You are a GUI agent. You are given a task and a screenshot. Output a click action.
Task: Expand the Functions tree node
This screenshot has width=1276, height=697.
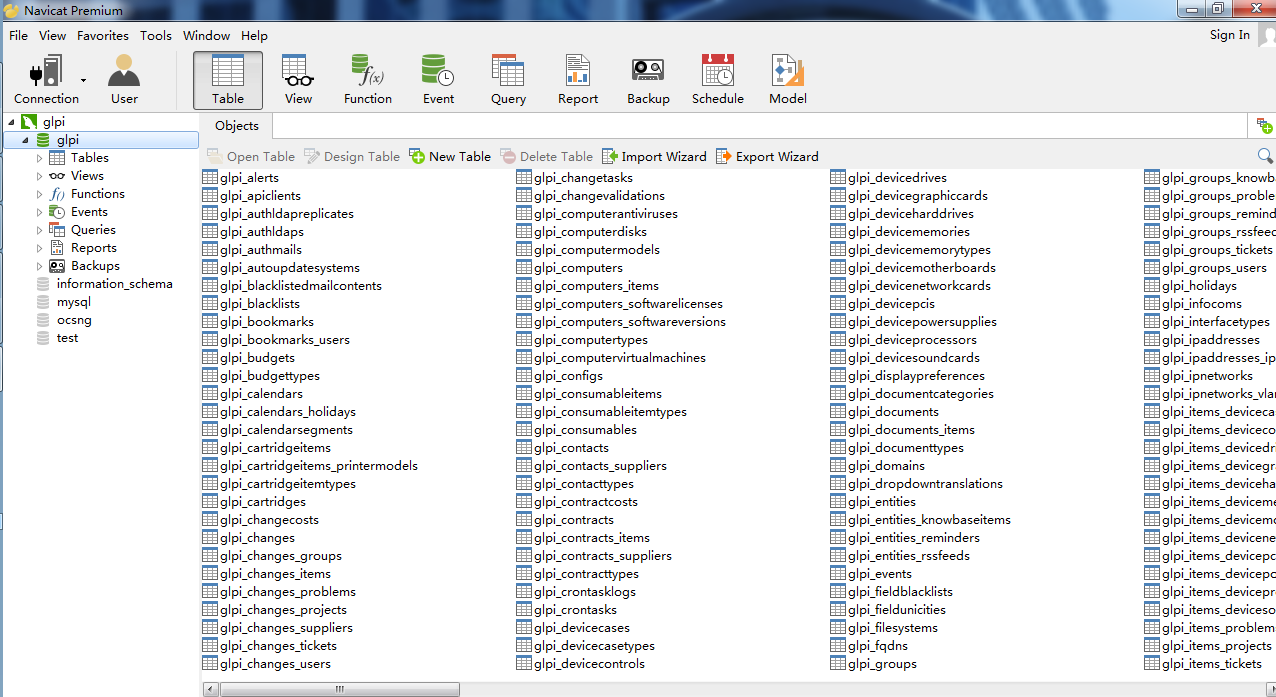pyautogui.click(x=40, y=194)
